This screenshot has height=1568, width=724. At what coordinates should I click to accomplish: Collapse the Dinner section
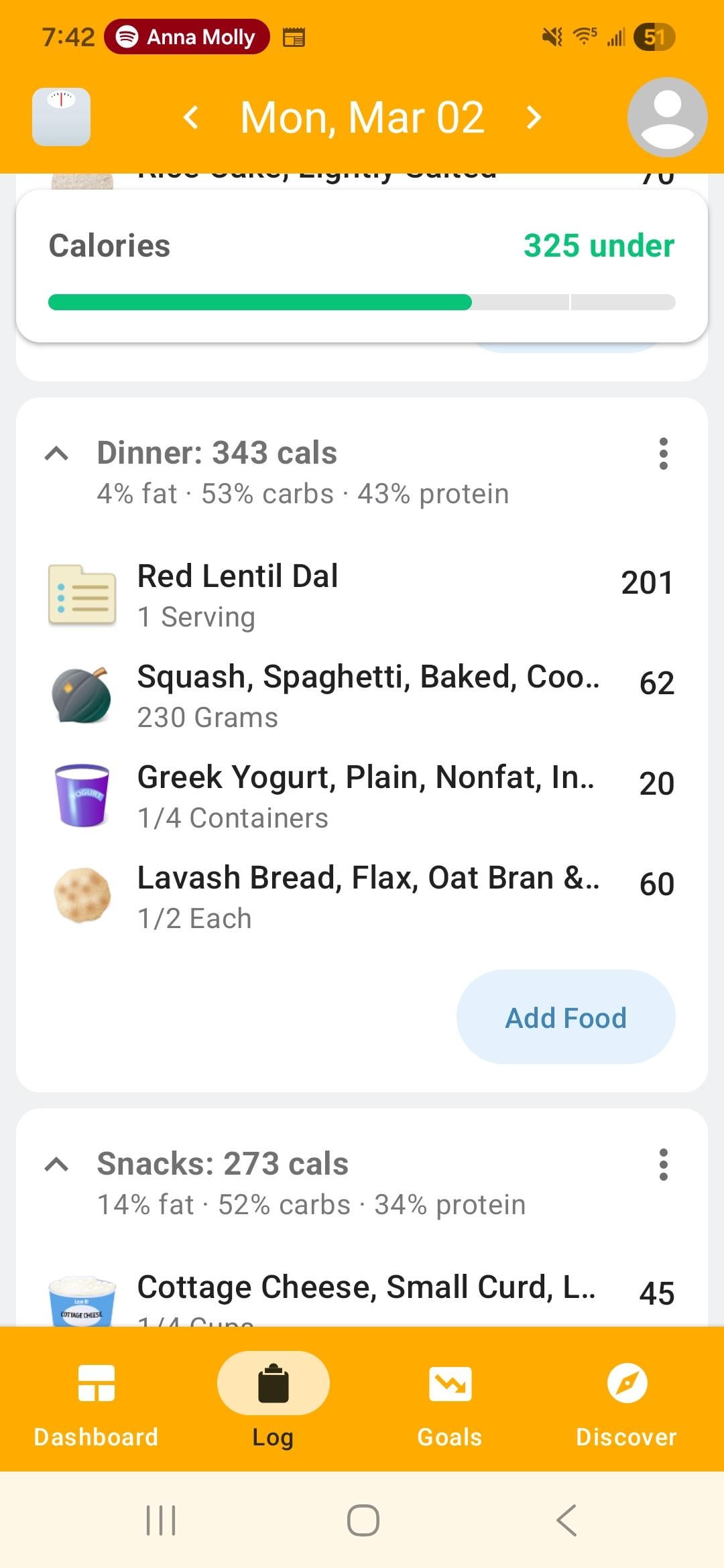tap(56, 454)
